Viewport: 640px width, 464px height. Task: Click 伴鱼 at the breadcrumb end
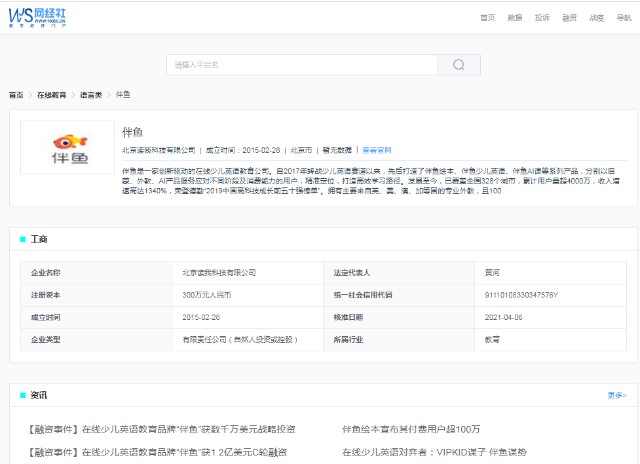(x=123, y=95)
